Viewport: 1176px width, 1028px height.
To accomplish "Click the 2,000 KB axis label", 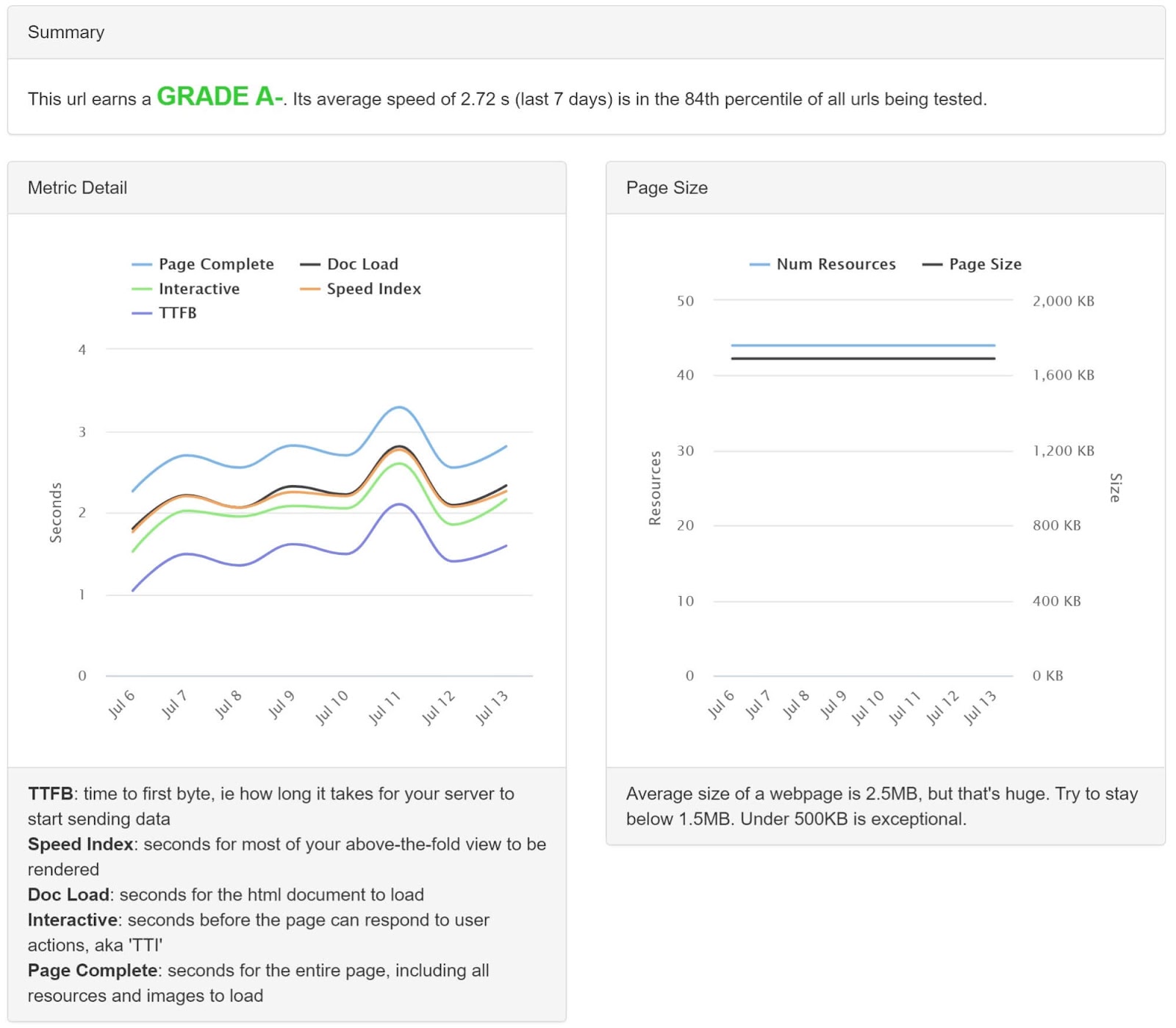I will pyautogui.click(x=1063, y=301).
